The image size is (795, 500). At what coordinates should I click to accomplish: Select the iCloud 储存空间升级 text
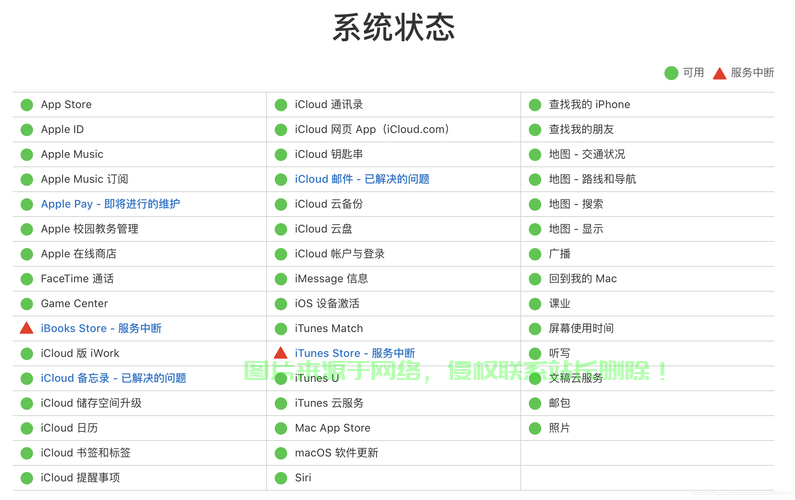tap(91, 403)
